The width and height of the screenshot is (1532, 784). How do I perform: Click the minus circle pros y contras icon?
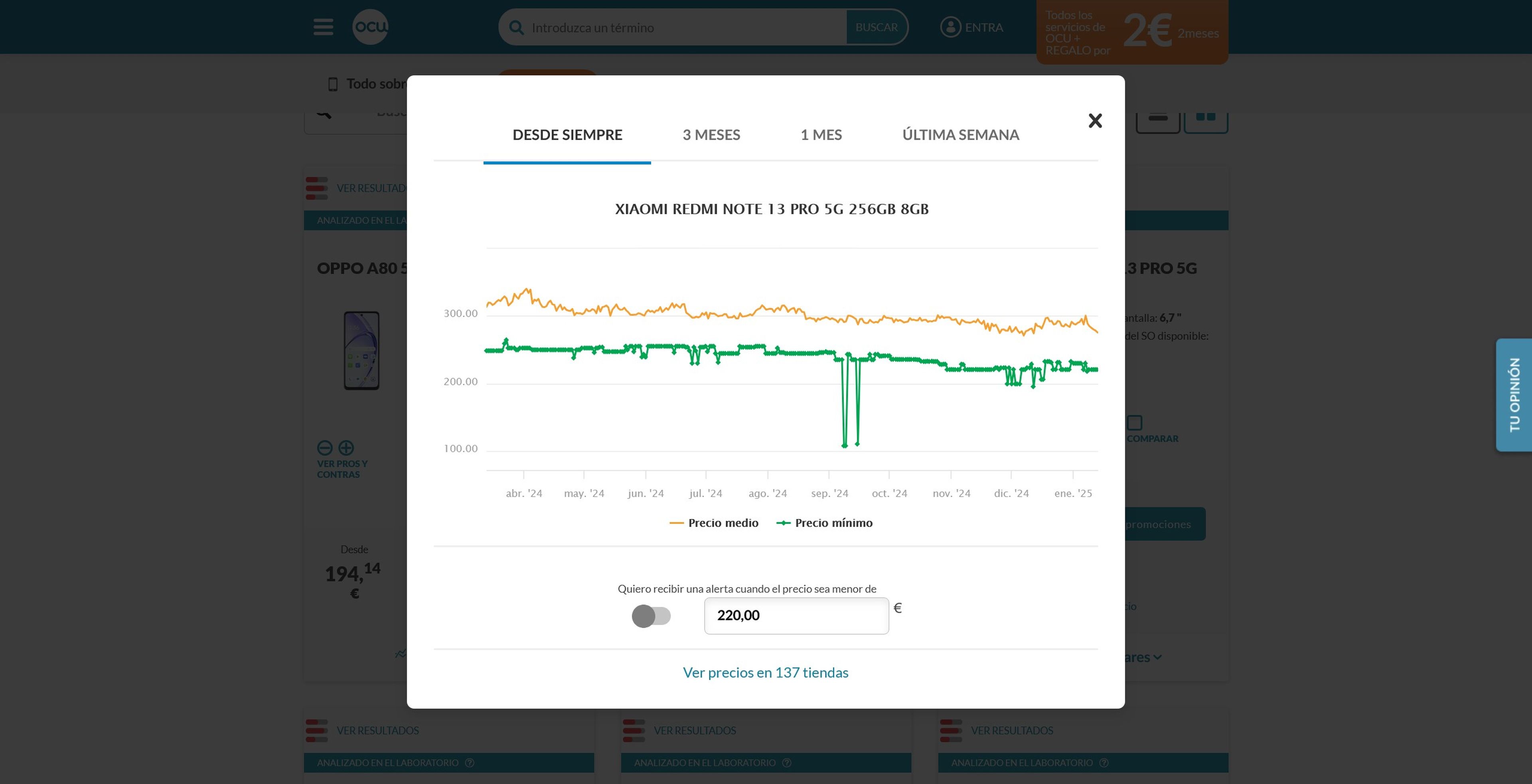[325, 447]
